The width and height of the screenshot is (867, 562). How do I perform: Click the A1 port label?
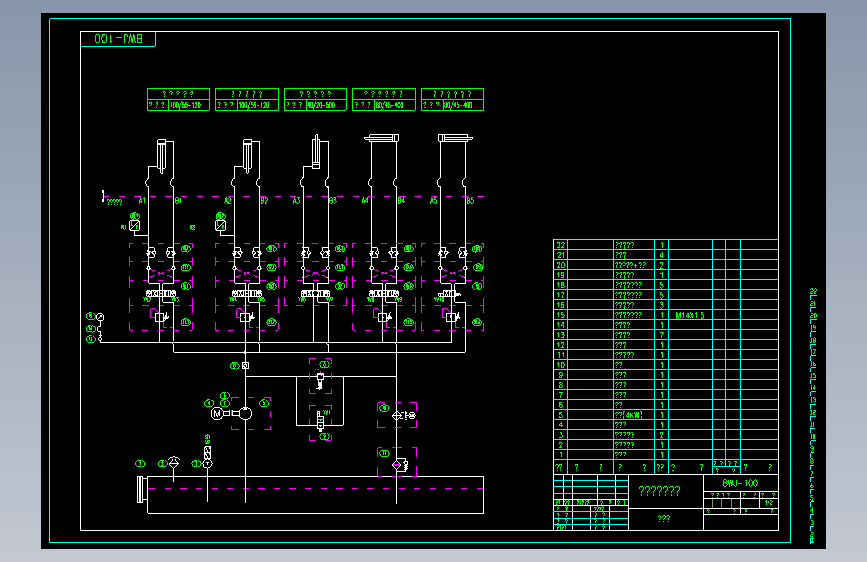[142, 201]
